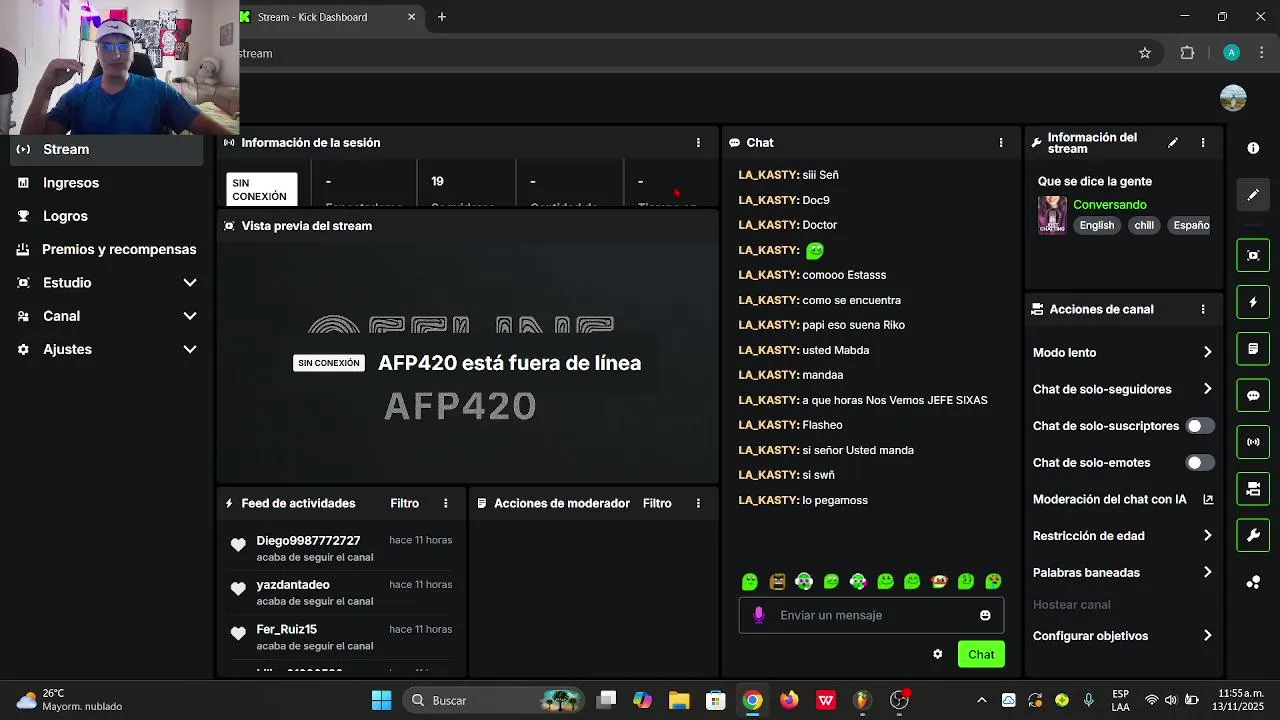Open Chrome extensions puzzle icon
The image size is (1280, 720).
(x=1187, y=53)
